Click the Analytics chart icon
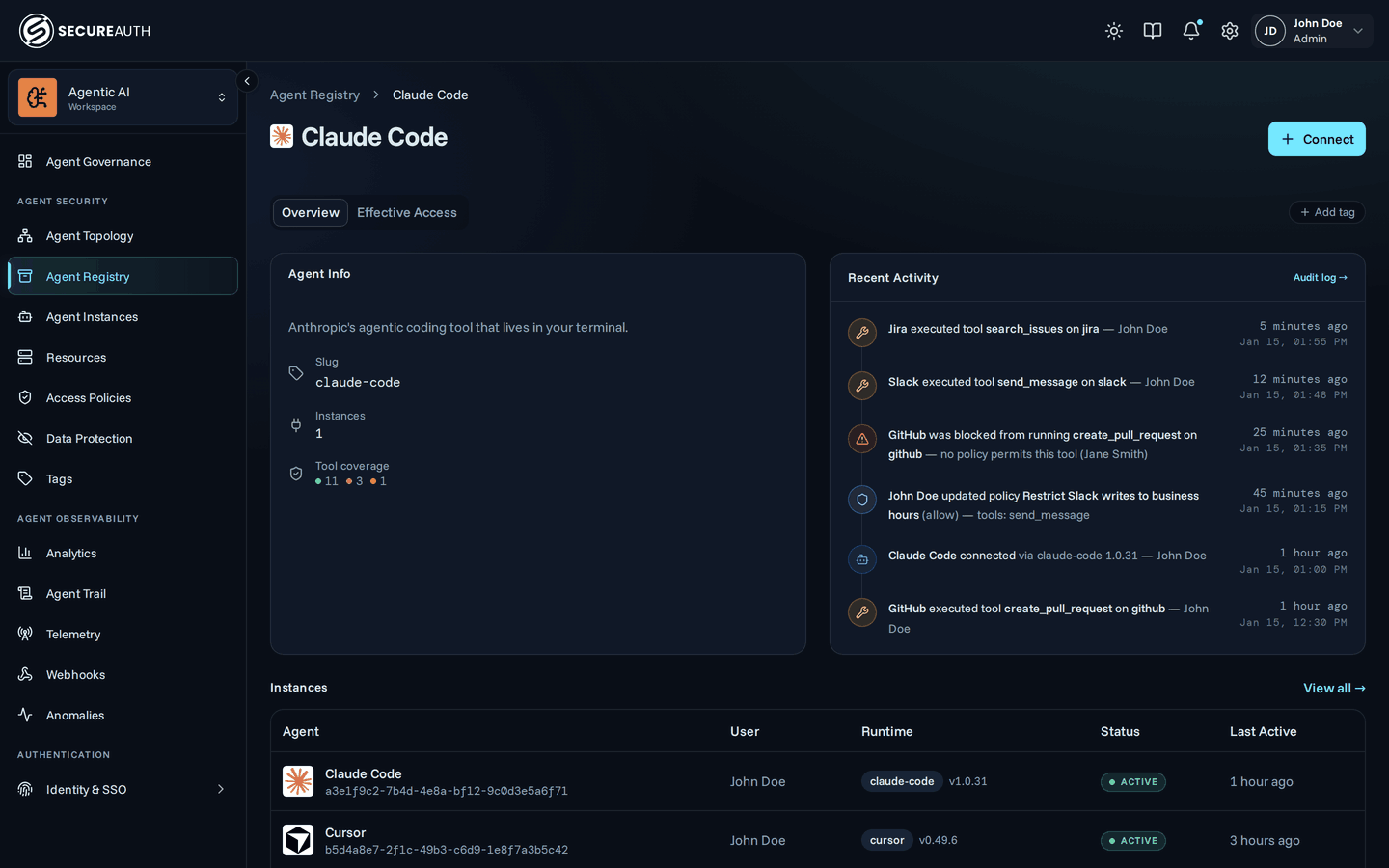 25,554
